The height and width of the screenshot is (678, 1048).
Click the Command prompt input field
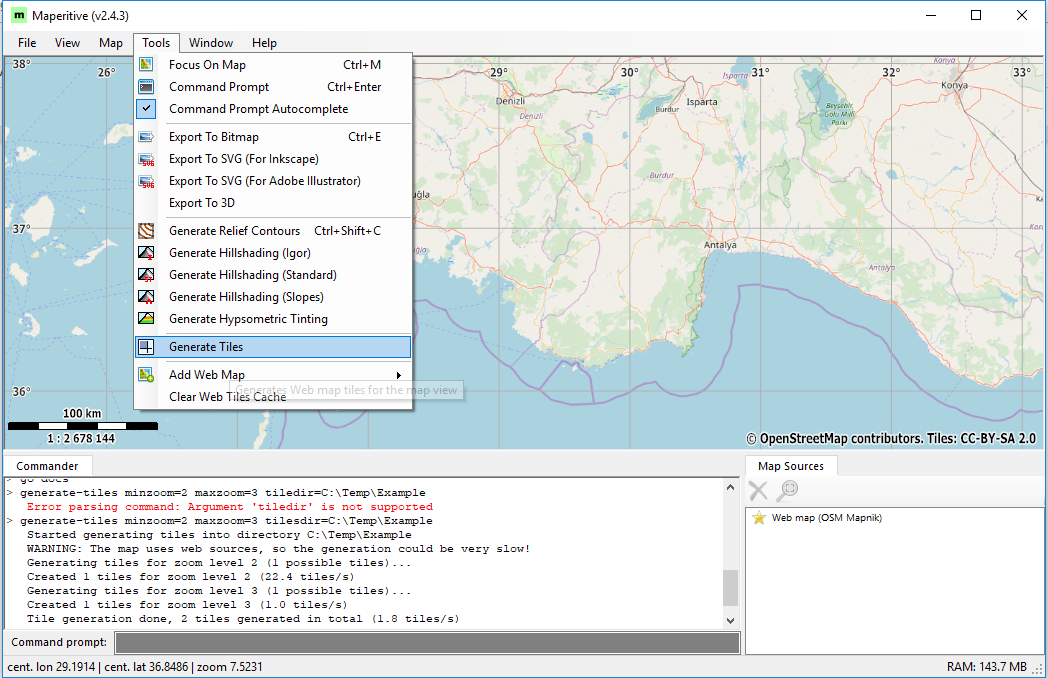[x=427, y=642]
